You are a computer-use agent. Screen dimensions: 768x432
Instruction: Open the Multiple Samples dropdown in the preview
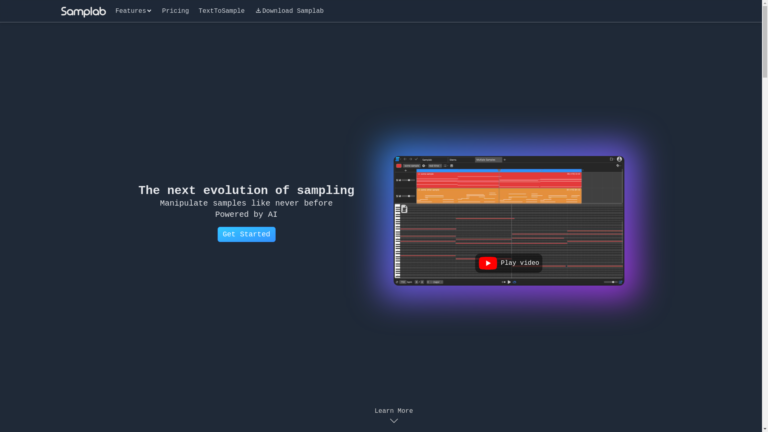(490, 159)
